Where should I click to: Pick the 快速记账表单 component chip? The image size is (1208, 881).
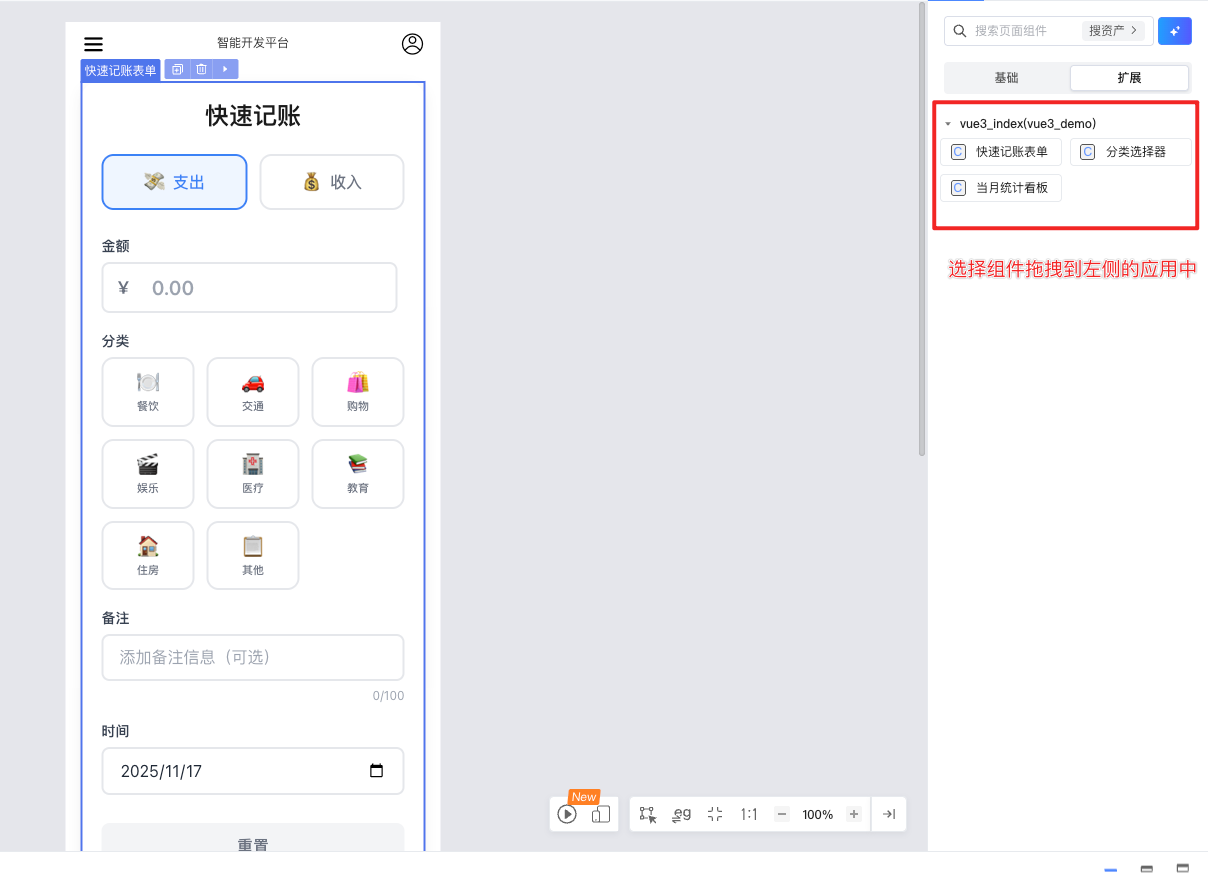1001,152
